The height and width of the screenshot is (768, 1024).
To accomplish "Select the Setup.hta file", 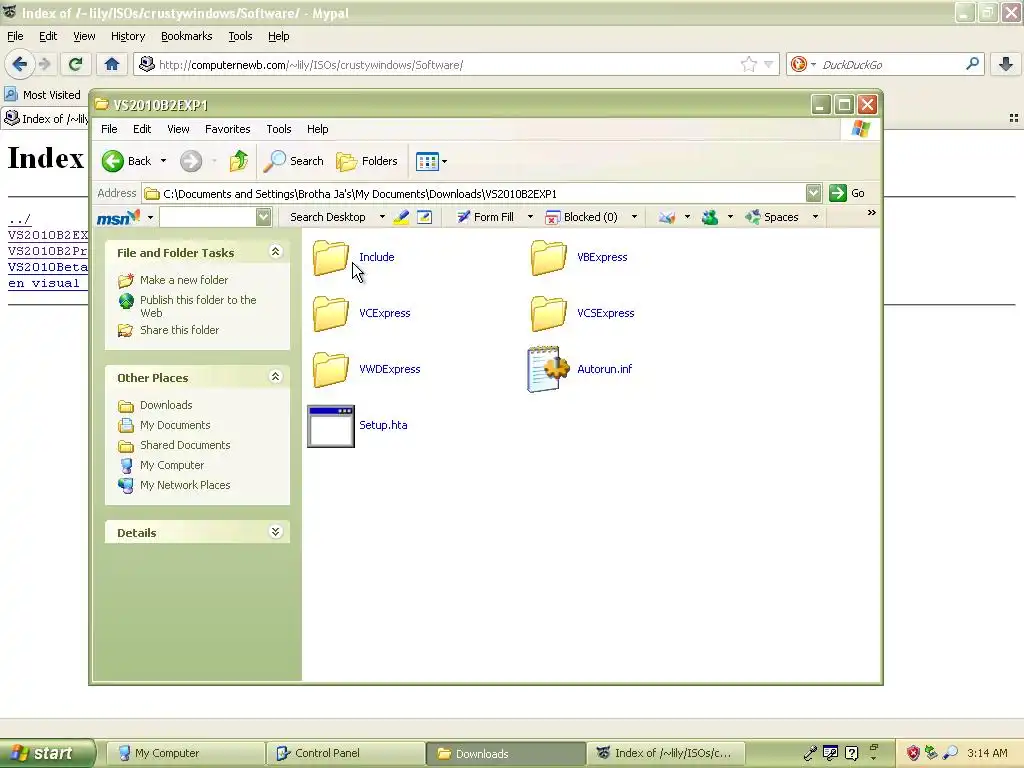I will pyautogui.click(x=358, y=426).
